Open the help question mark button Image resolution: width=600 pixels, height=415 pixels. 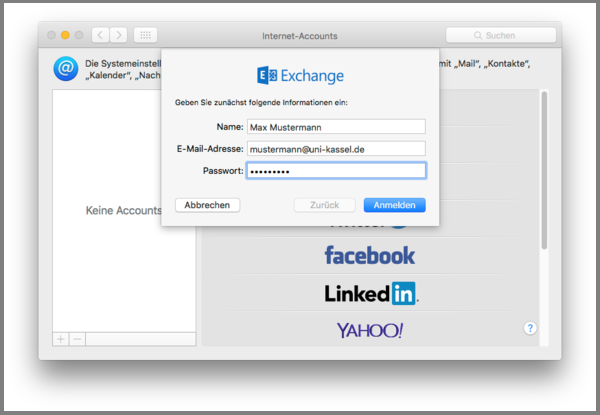point(530,327)
